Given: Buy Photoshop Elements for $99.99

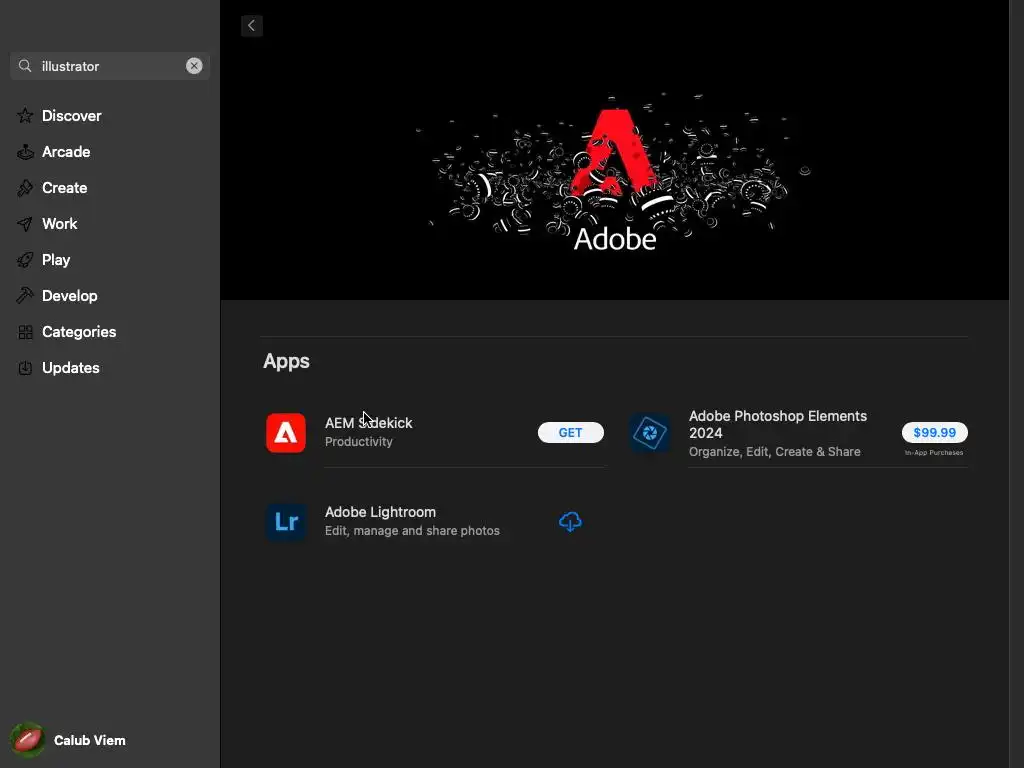Looking at the screenshot, I should point(934,432).
